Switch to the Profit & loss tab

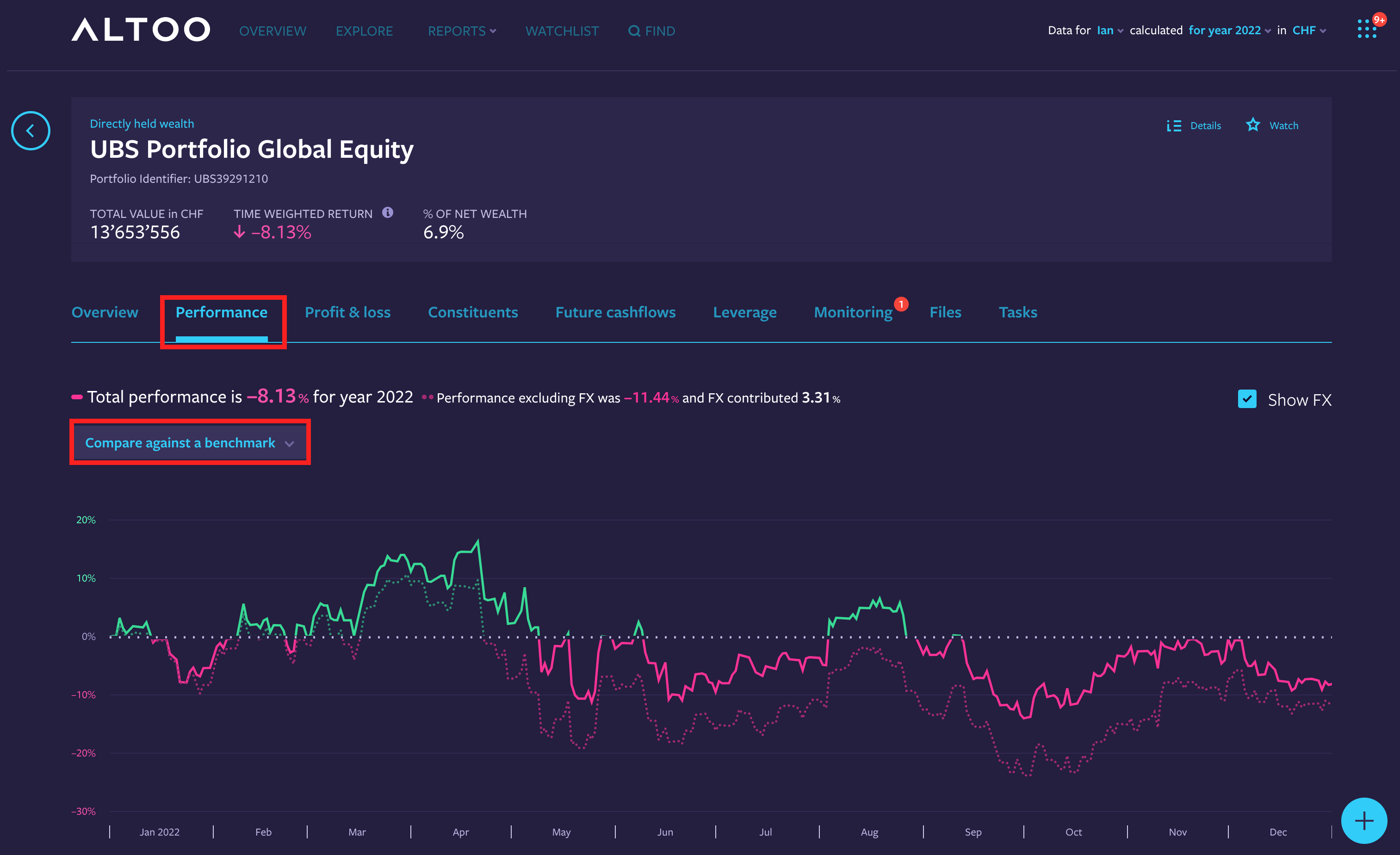(x=347, y=312)
